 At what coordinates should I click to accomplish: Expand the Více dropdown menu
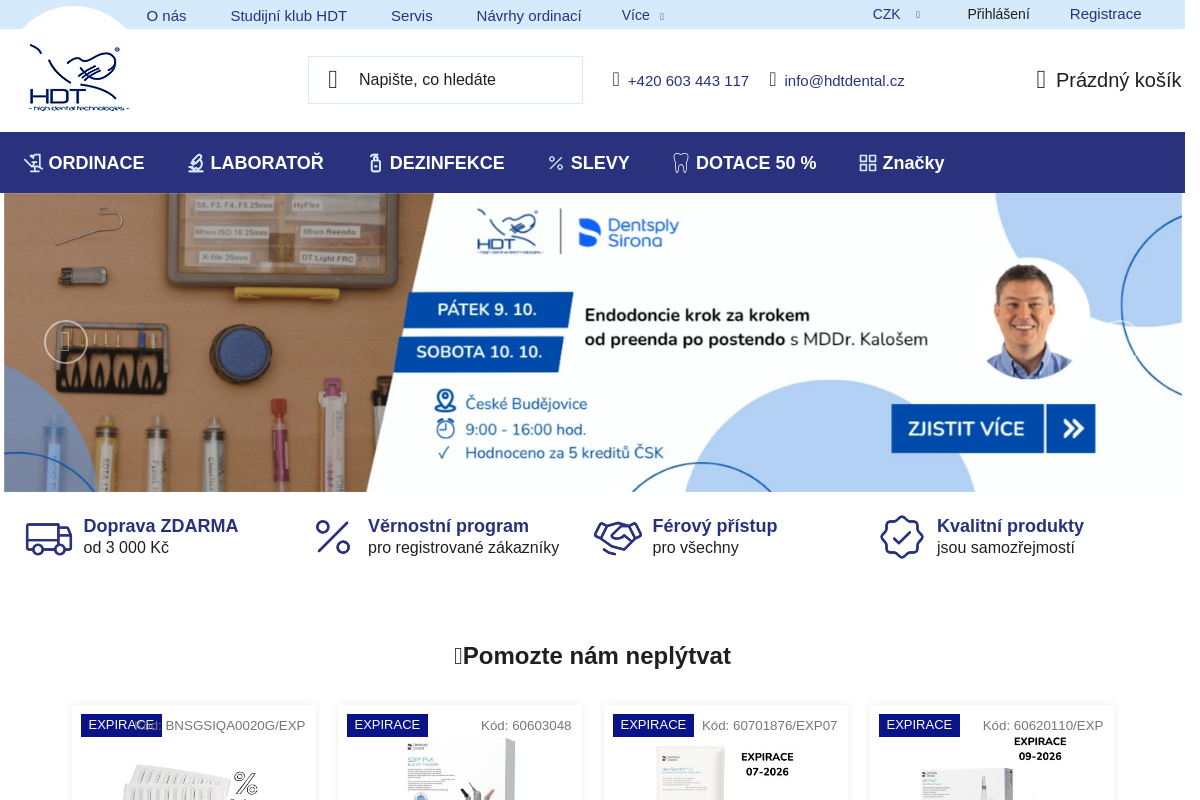[x=643, y=15]
